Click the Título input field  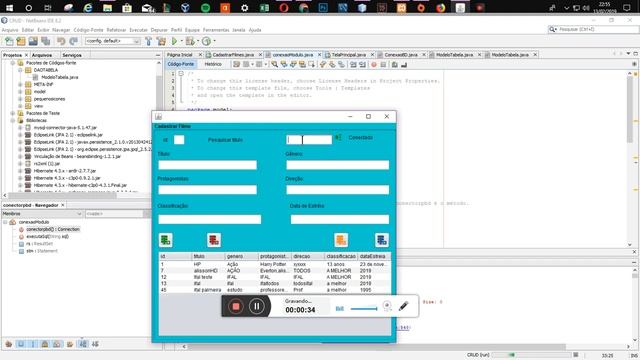(207, 165)
